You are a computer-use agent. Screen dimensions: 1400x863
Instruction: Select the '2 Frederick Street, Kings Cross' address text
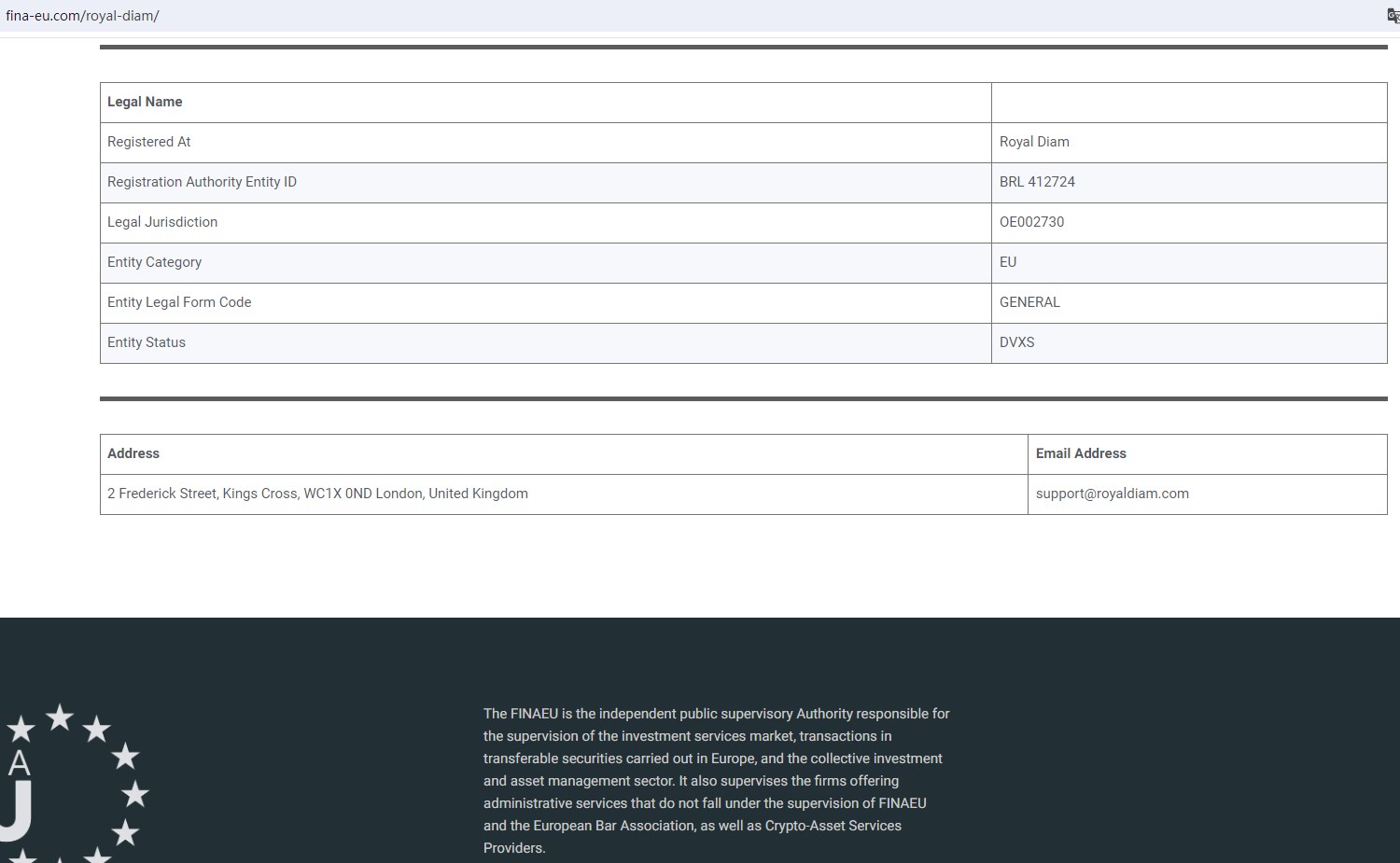tap(317, 494)
